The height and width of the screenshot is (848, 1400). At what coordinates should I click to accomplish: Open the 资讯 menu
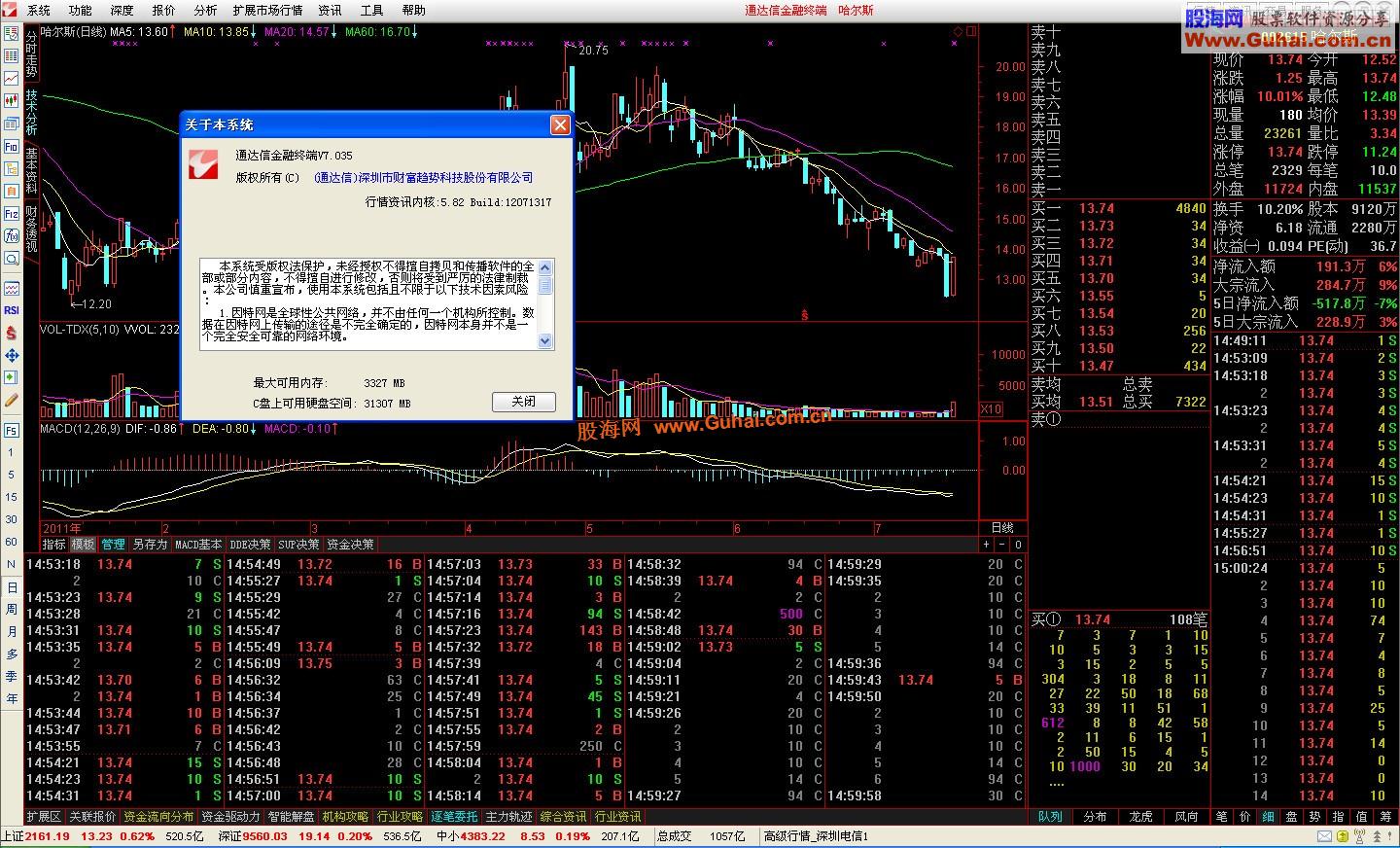click(331, 10)
